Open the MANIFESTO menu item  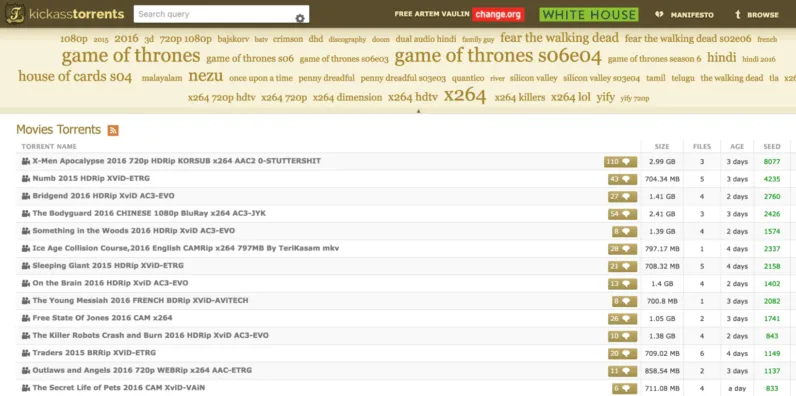[692, 15]
